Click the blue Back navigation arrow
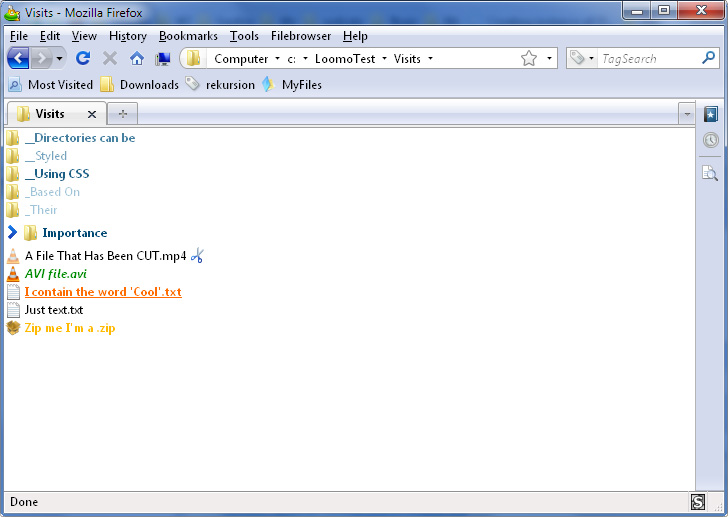 [x=19, y=58]
